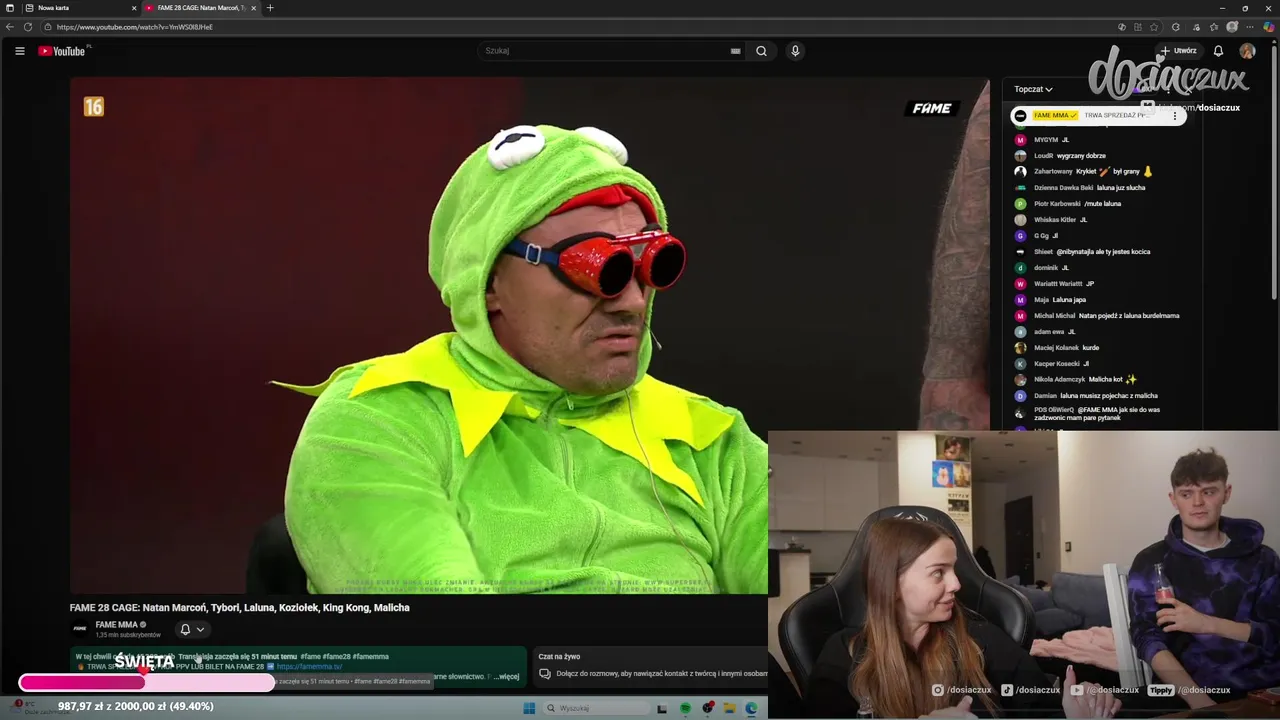Image resolution: width=1280 pixels, height=720 pixels.
Task: Open the on-screen keyboard icon in search box
Action: (735, 51)
